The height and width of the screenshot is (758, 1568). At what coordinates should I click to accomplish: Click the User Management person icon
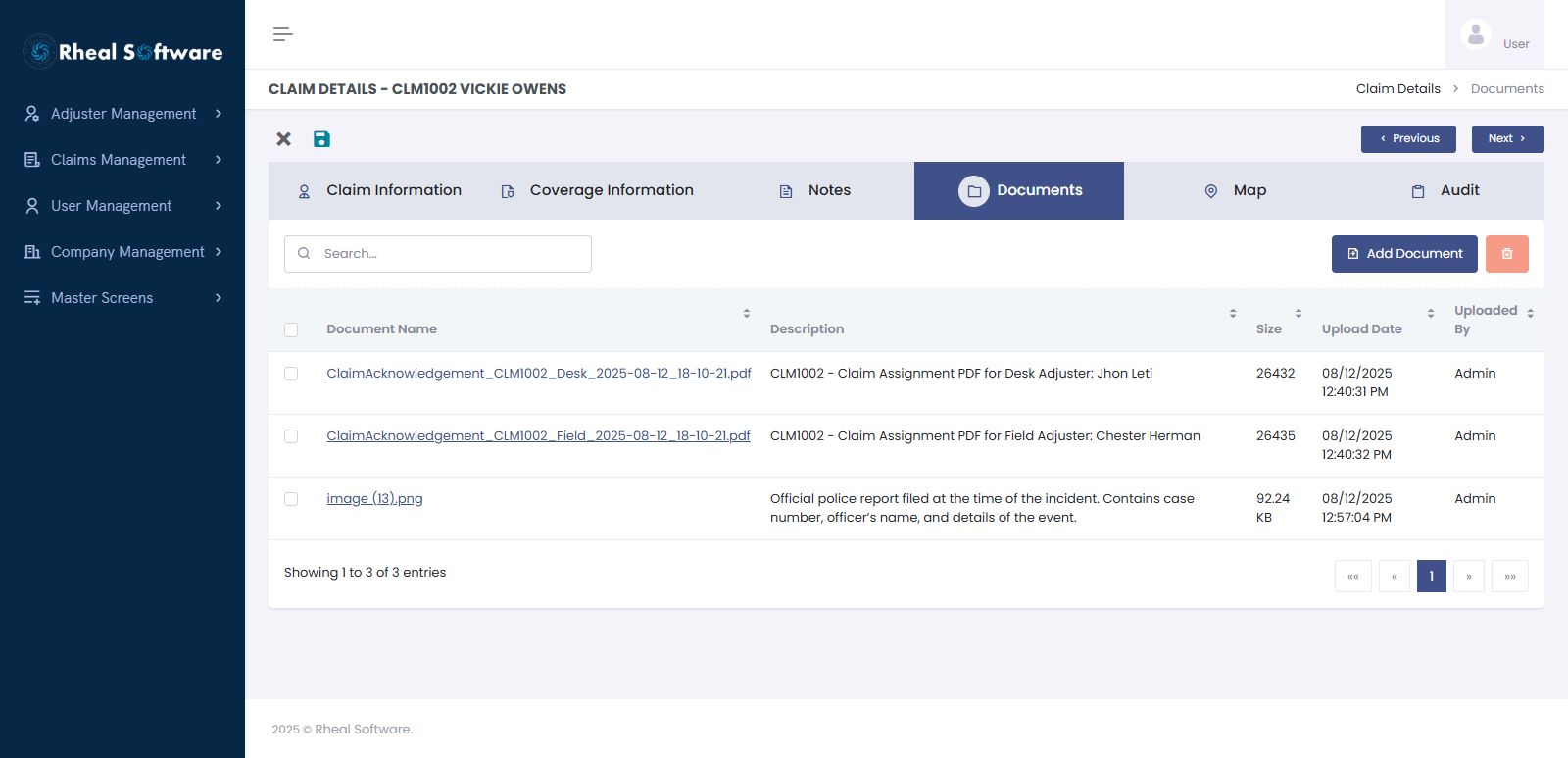[x=32, y=206]
